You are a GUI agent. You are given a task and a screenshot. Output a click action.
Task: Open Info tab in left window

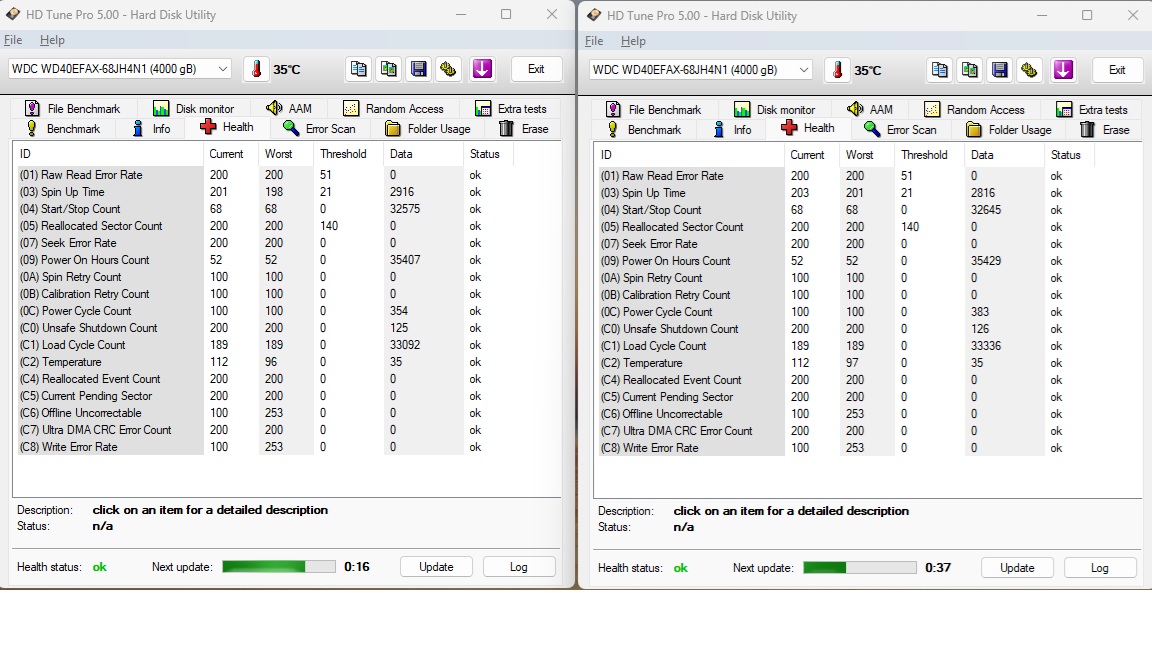(x=151, y=129)
